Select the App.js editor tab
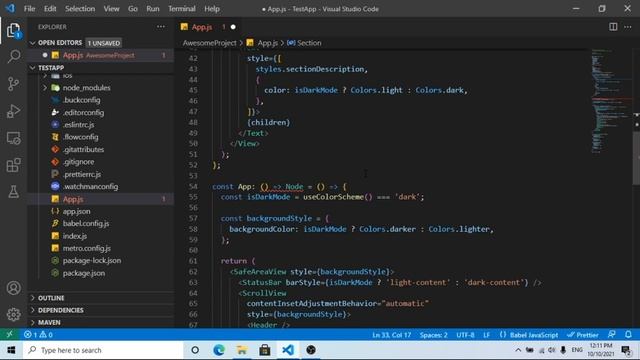Screen dimensions: 640x360 pyautogui.click(x=208, y=27)
